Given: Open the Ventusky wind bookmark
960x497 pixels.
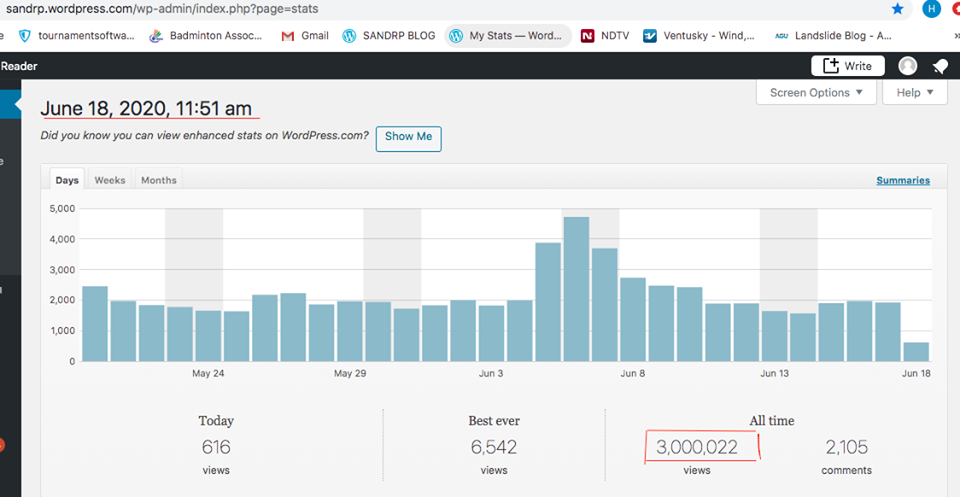Looking at the screenshot, I should click(x=698, y=36).
